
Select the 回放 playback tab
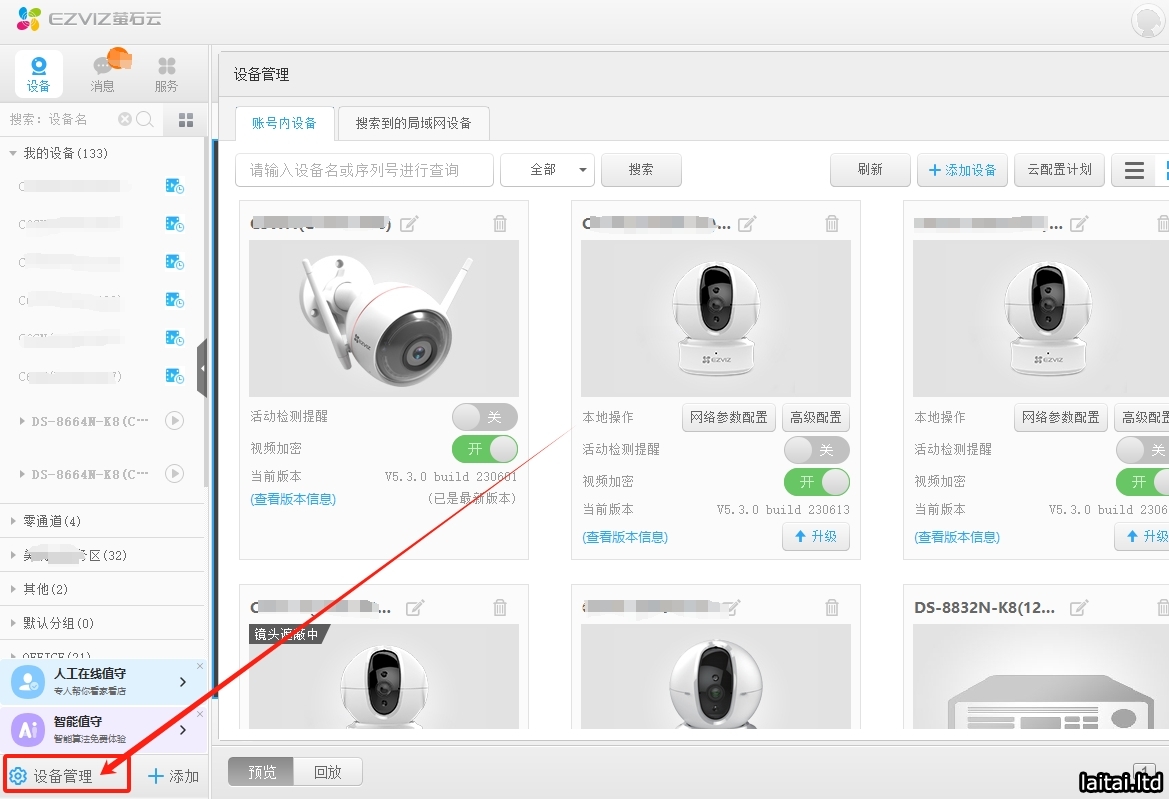327,772
